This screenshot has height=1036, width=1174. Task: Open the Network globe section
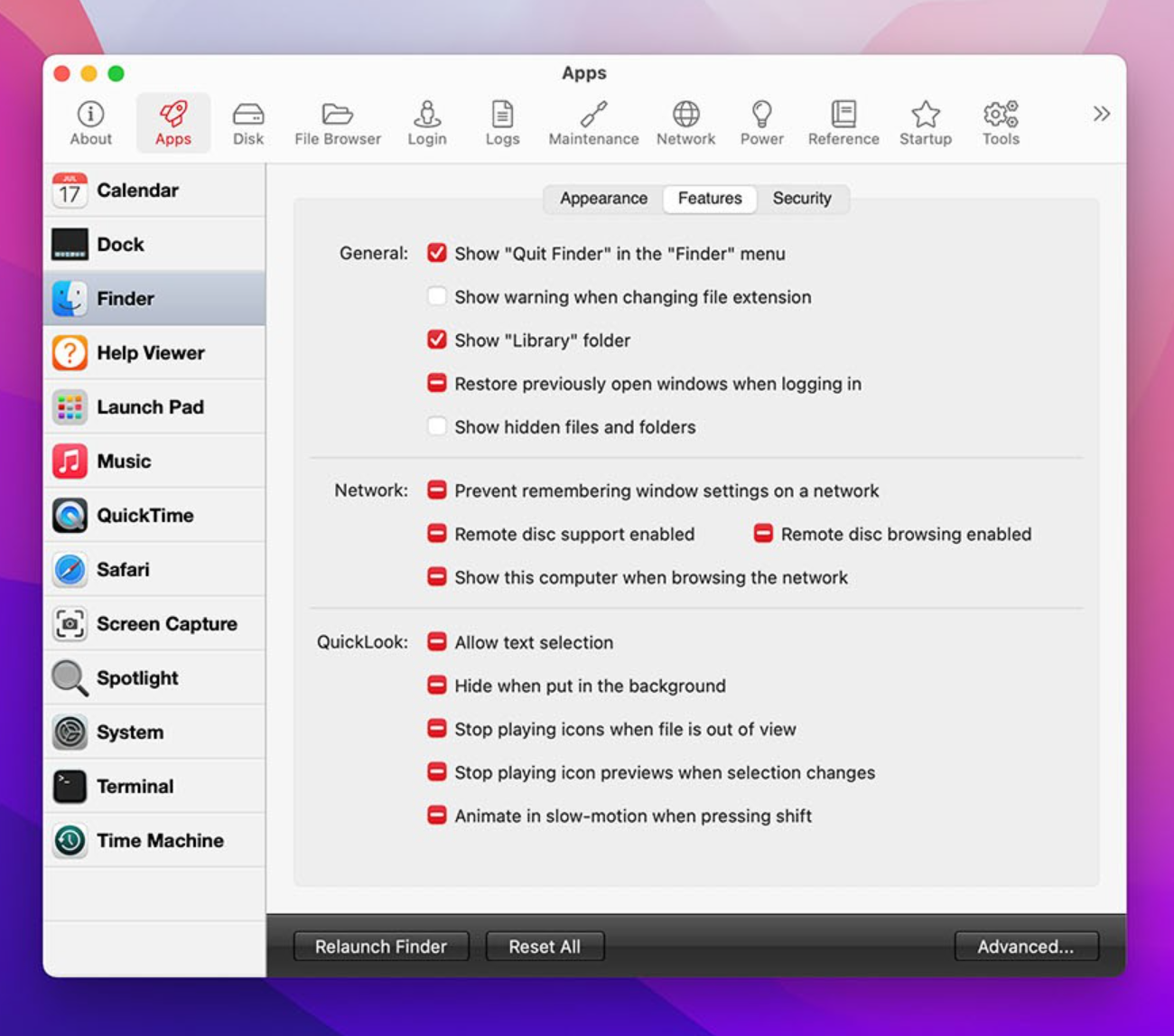(x=685, y=123)
